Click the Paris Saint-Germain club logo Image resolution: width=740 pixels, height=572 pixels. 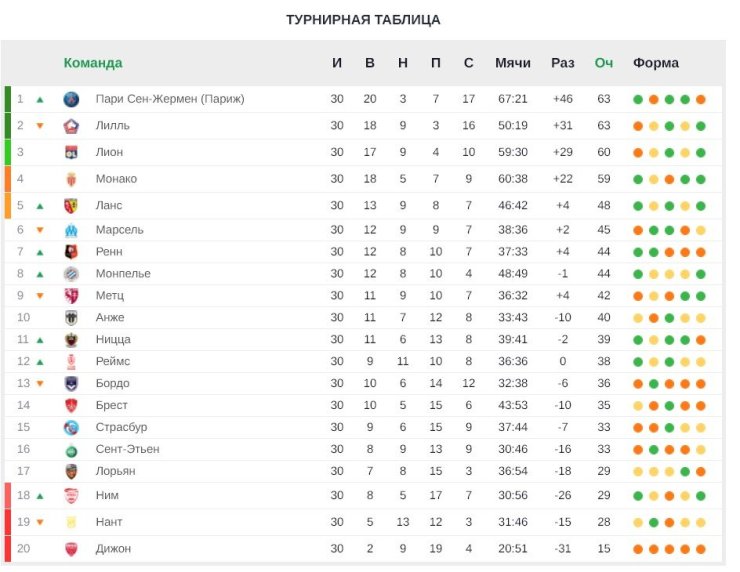coord(71,99)
